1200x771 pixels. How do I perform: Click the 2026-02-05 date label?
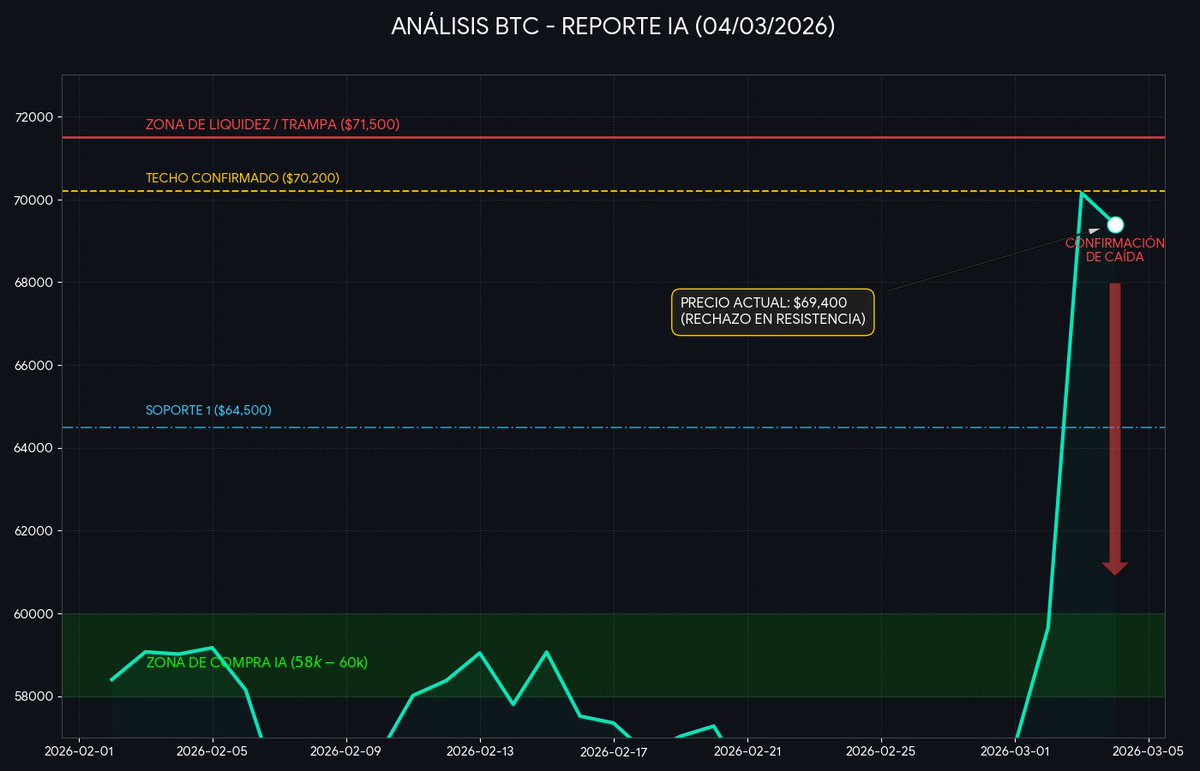coord(212,752)
